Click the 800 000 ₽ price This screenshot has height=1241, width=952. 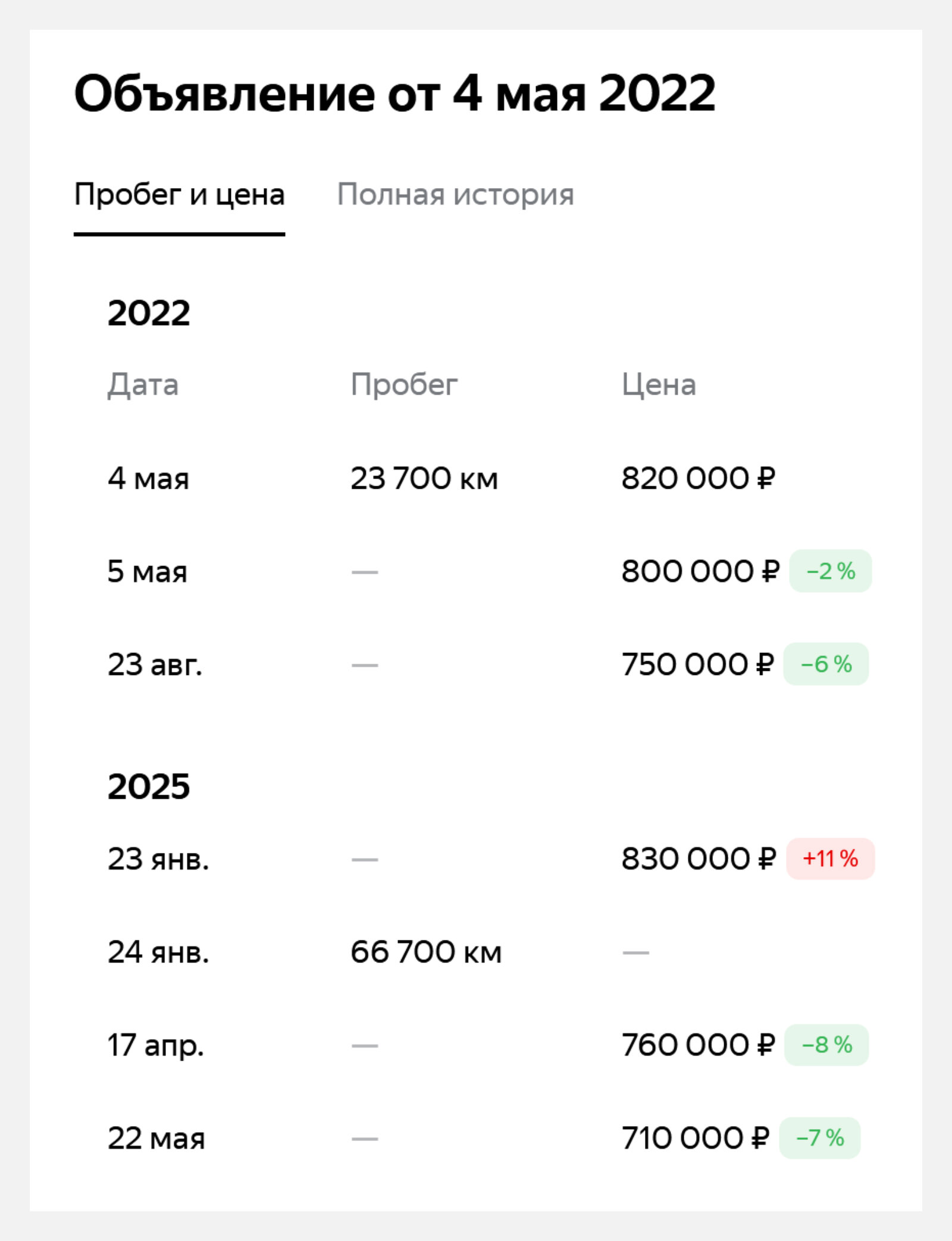click(700, 571)
